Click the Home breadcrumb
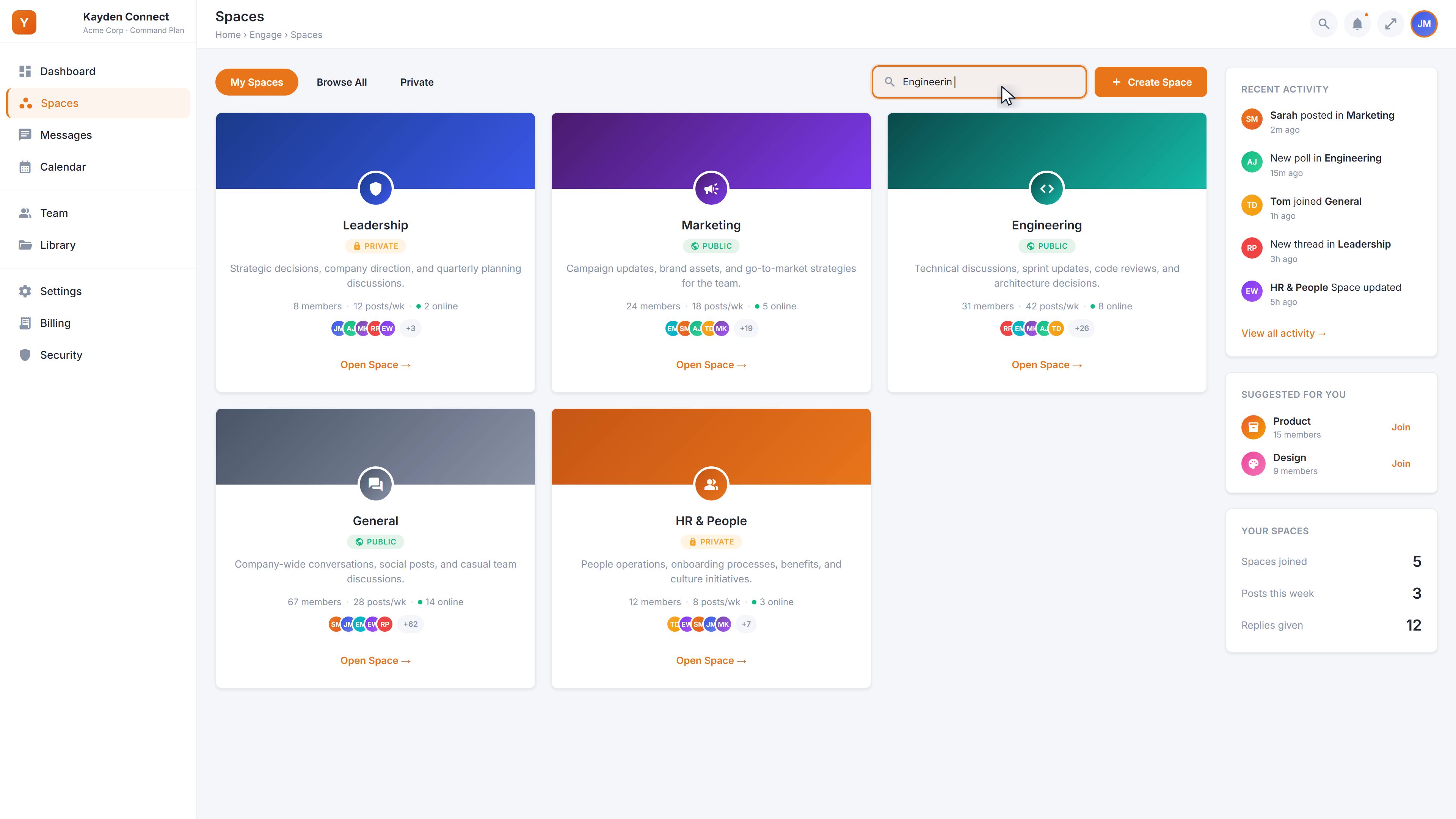 pyautogui.click(x=228, y=35)
